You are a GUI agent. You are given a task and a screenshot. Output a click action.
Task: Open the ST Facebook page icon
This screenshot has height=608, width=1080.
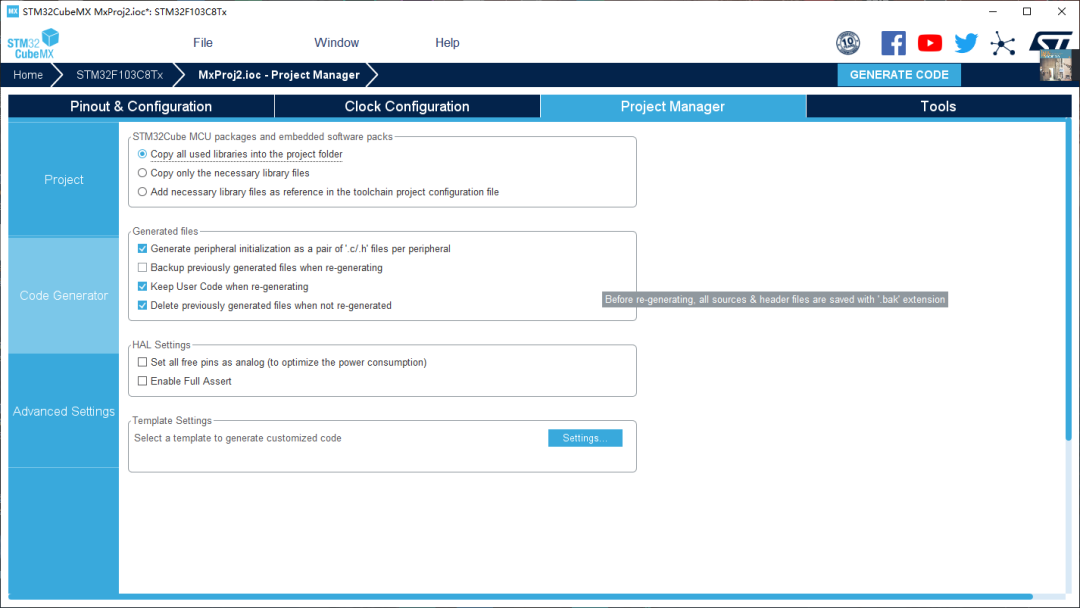[893, 43]
